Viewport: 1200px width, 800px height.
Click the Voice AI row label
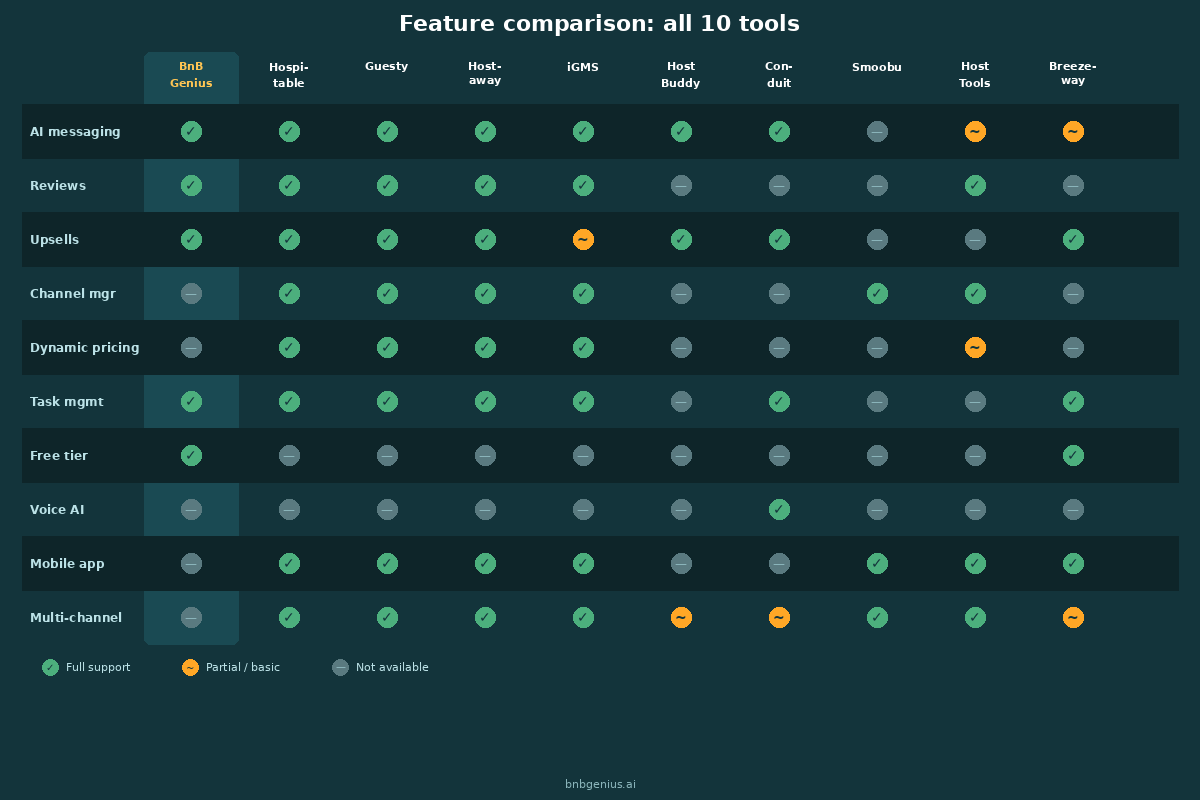[57, 509]
